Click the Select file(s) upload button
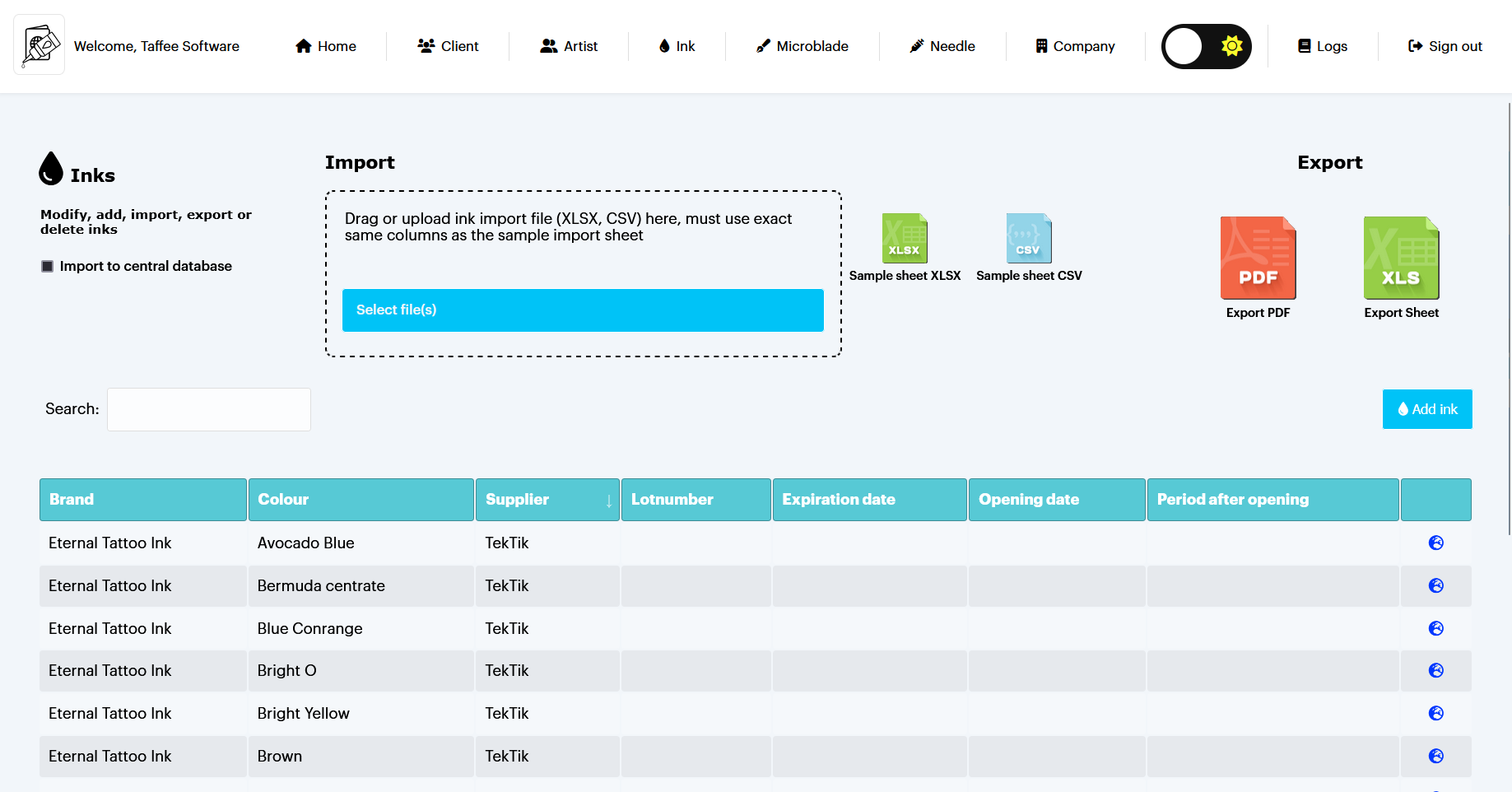1512x792 pixels. [583, 310]
